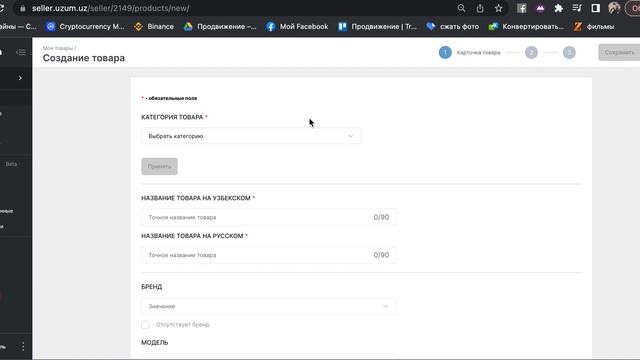Screen dimensions: 640x360
Task: Open the purple crown extension icon
Action: 540,8
